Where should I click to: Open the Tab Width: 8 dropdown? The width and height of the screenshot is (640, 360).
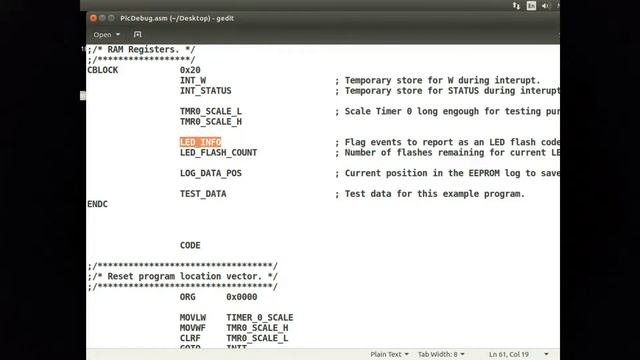click(441, 354)
